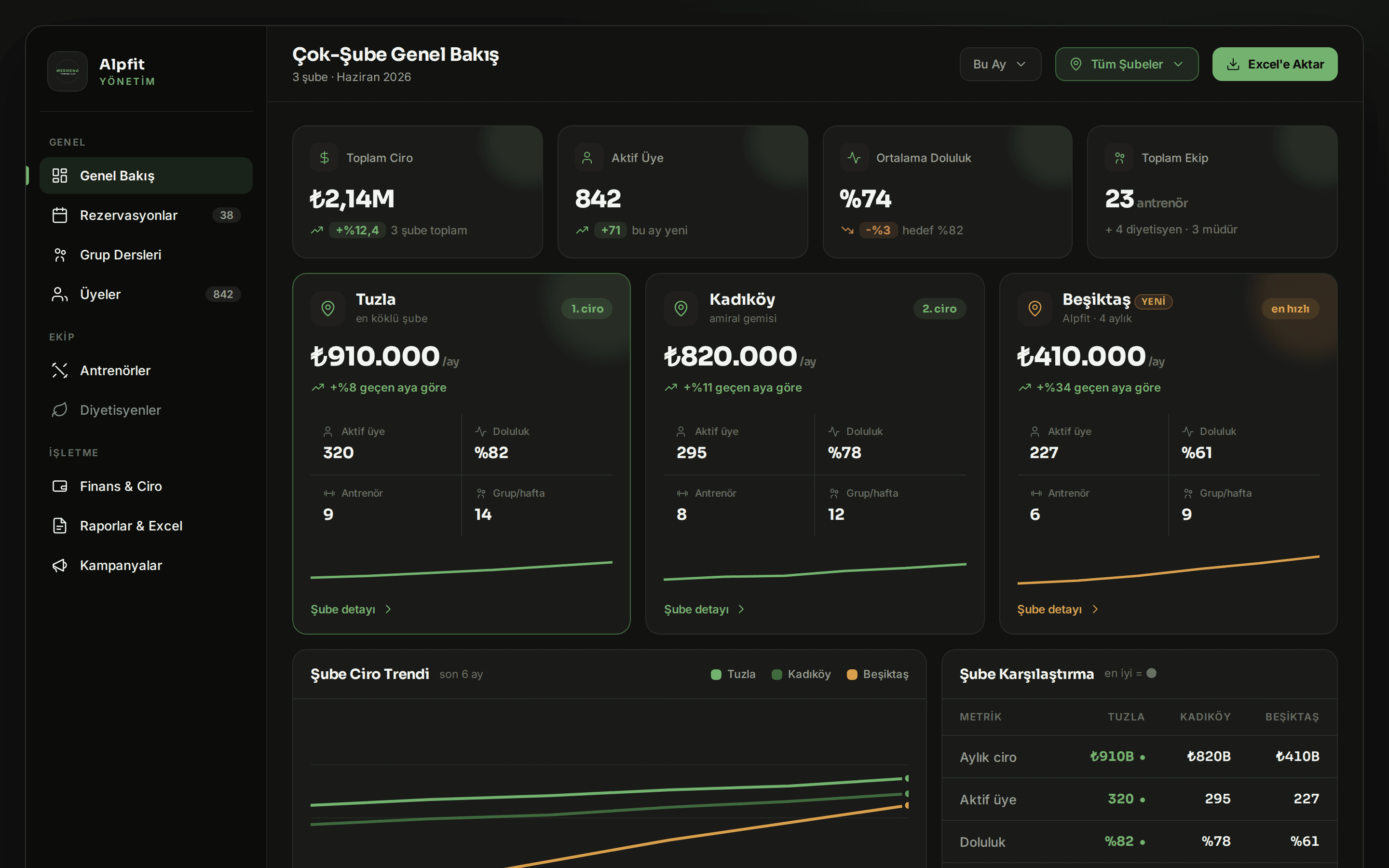Screen dimensions: 1389x868
Task: Open Rezervasyonlar calendar icon in sidebar
Action: point(60,215)
